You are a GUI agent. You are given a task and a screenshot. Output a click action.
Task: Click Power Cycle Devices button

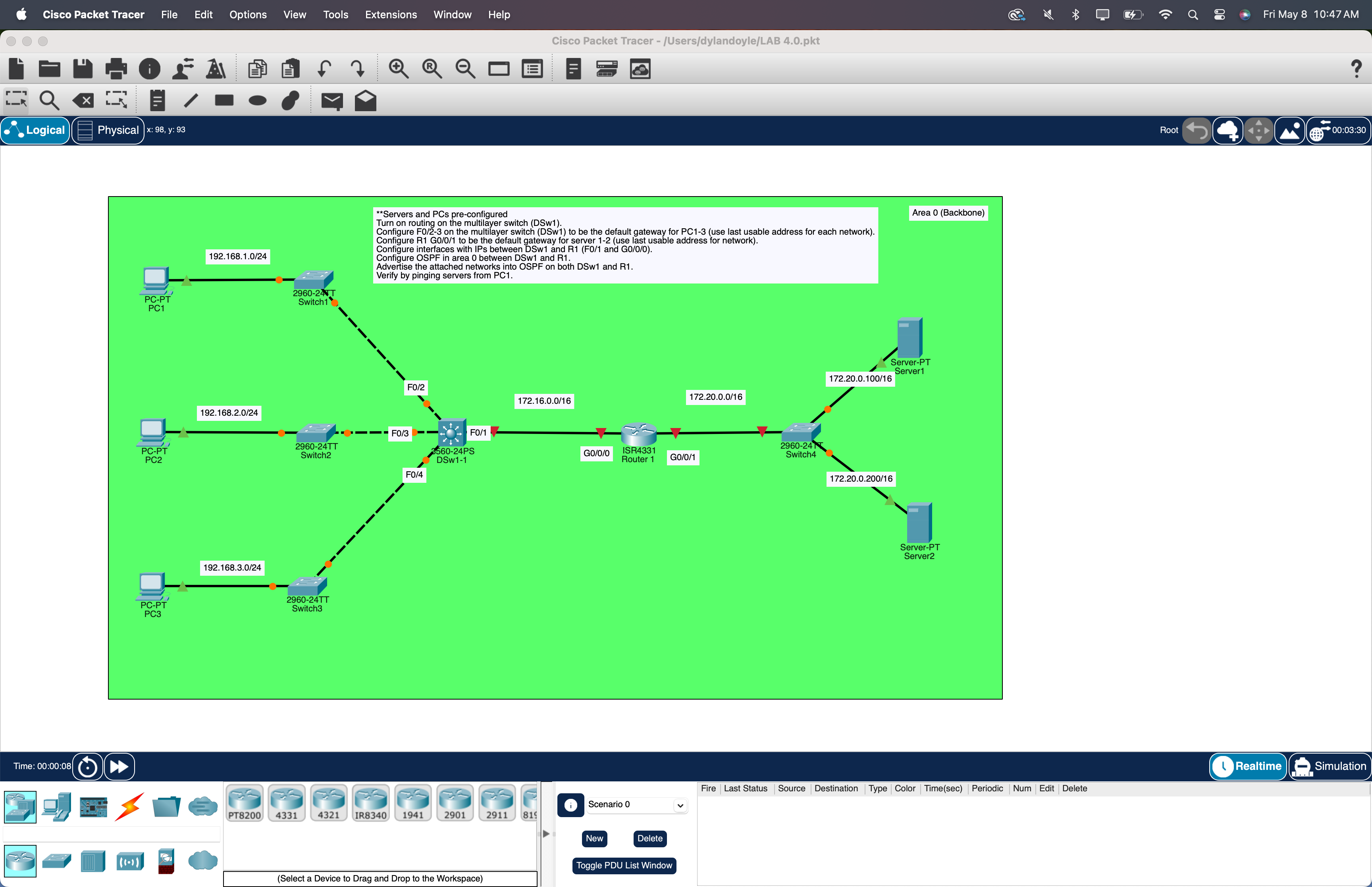click(x=88, y=767)
